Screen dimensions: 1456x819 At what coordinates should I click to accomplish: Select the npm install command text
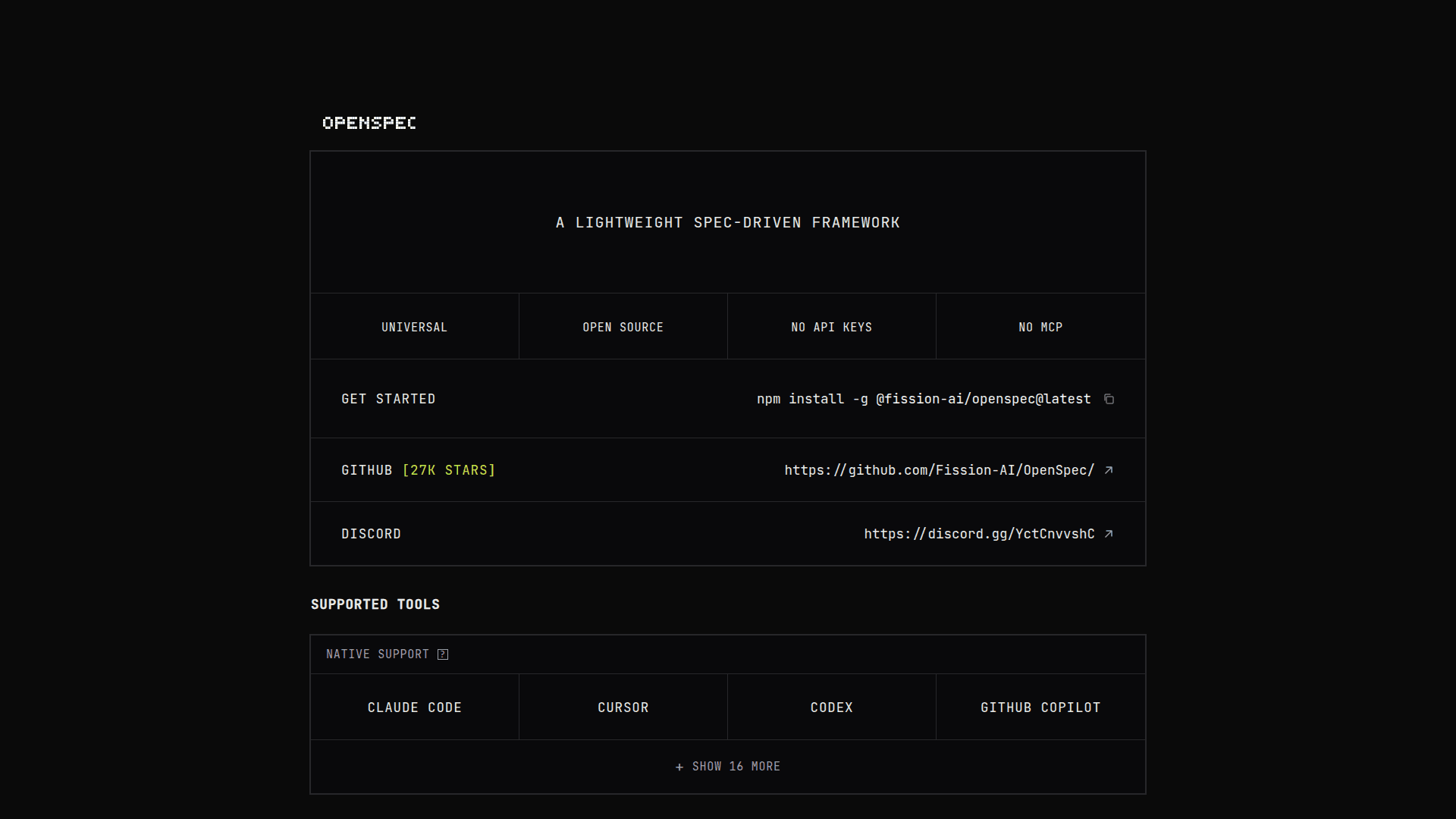pos(924,399)
